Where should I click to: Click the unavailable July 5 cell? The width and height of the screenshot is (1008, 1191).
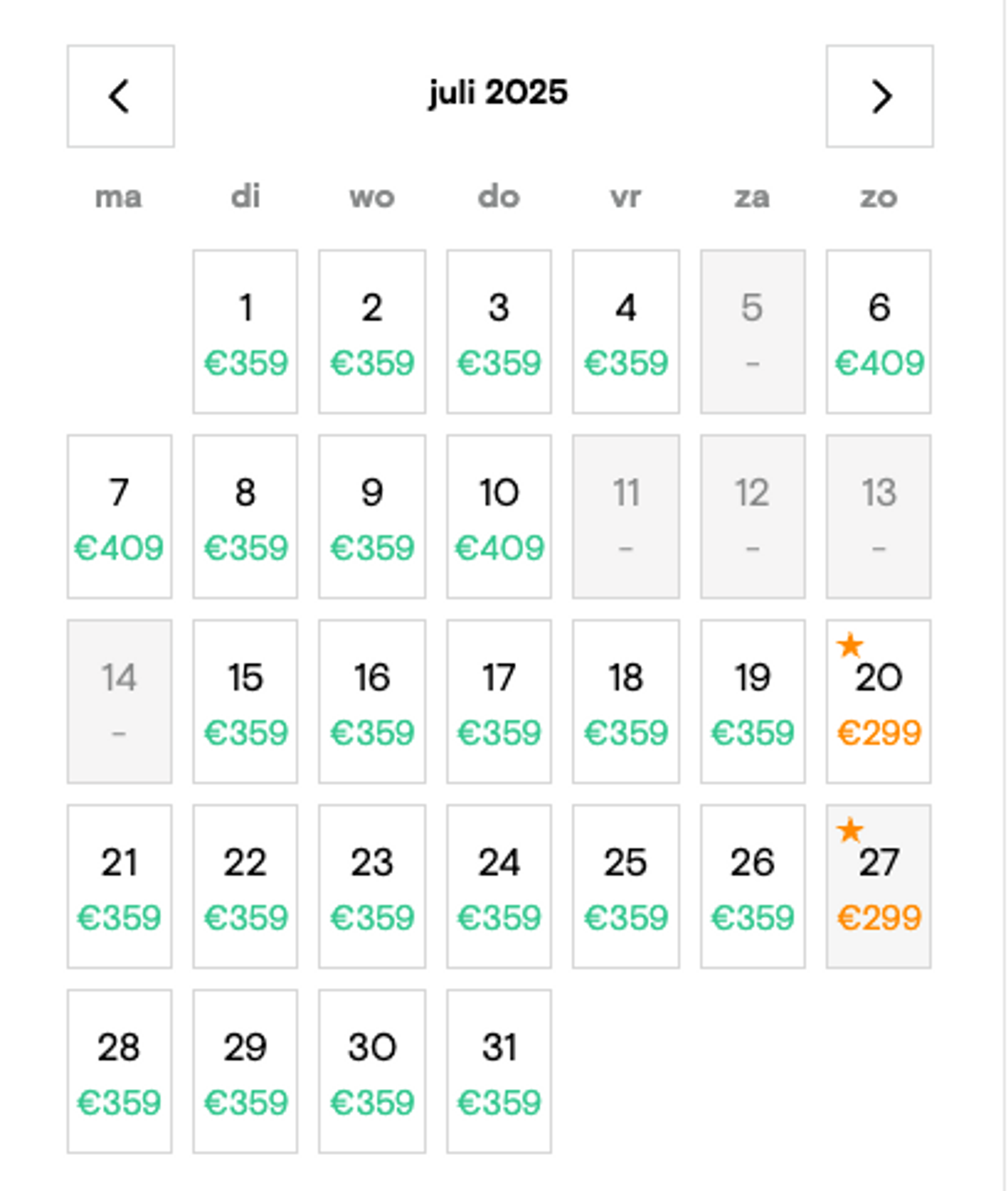point(753,331)
